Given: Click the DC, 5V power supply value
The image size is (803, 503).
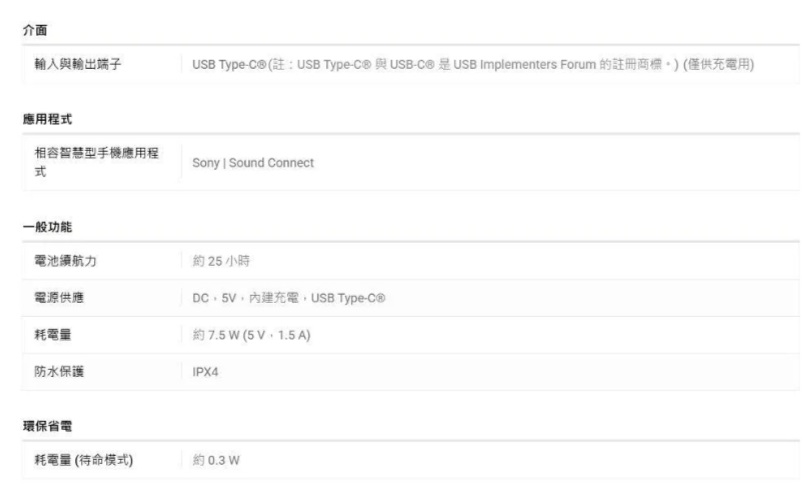Looking at the screenshot, I should [289, 298].
